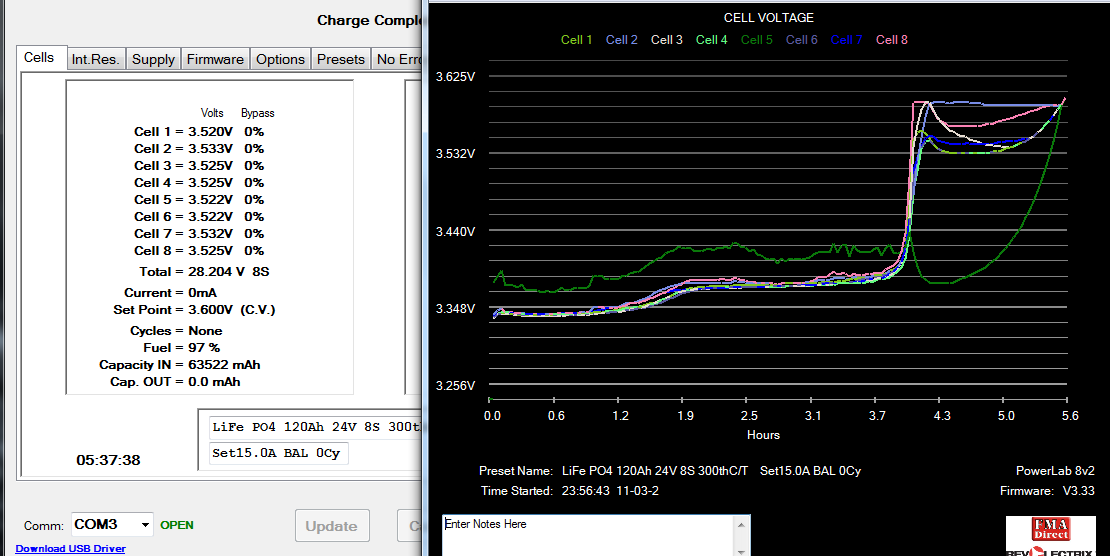The image size is (1110, 556).
Task: Click the Cell 4 legend entry
Action: [711, 40]
